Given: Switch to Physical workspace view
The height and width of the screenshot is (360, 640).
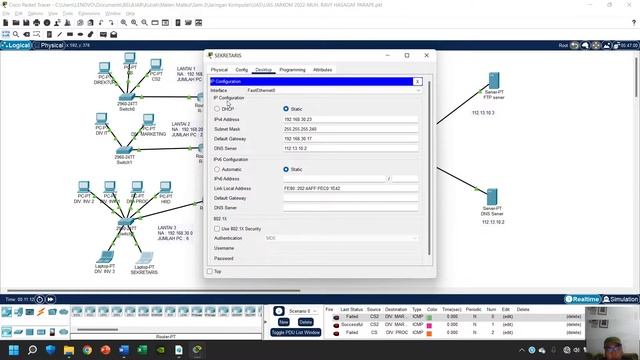Looking at the screenshot, I should (x=49, y=45).
